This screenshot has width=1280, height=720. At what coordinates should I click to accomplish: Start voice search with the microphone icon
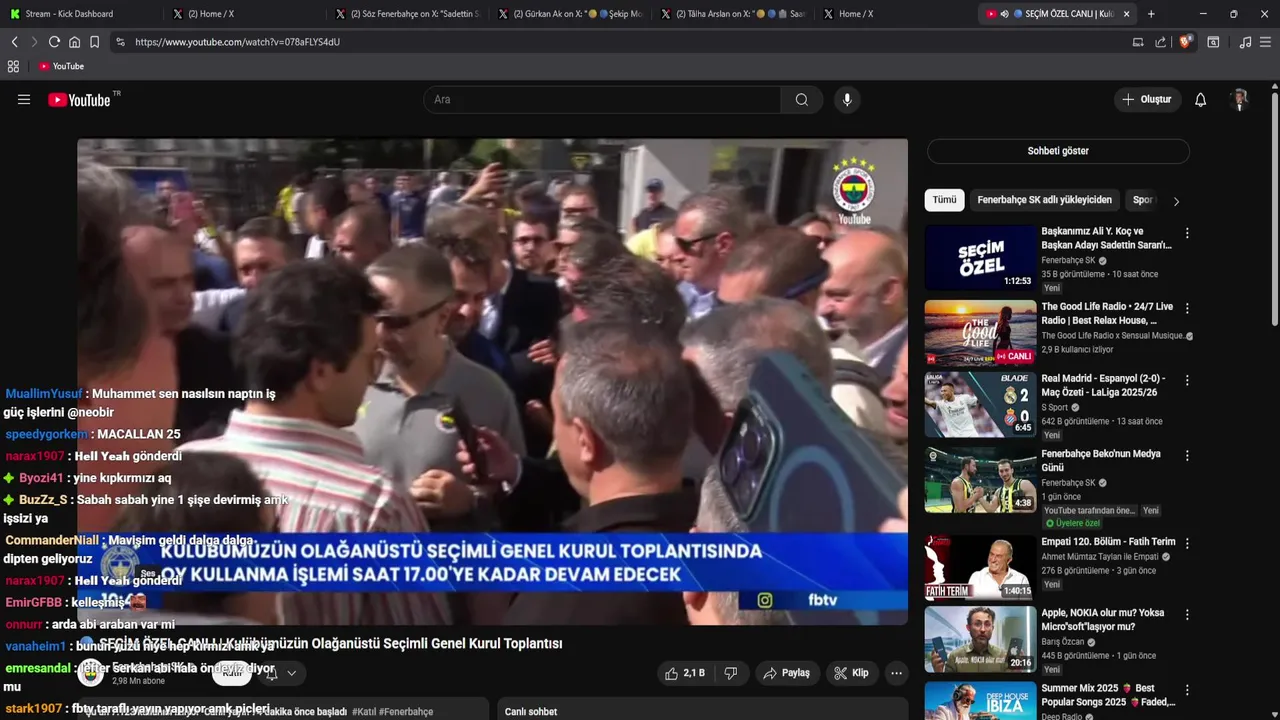click(847, 100)
